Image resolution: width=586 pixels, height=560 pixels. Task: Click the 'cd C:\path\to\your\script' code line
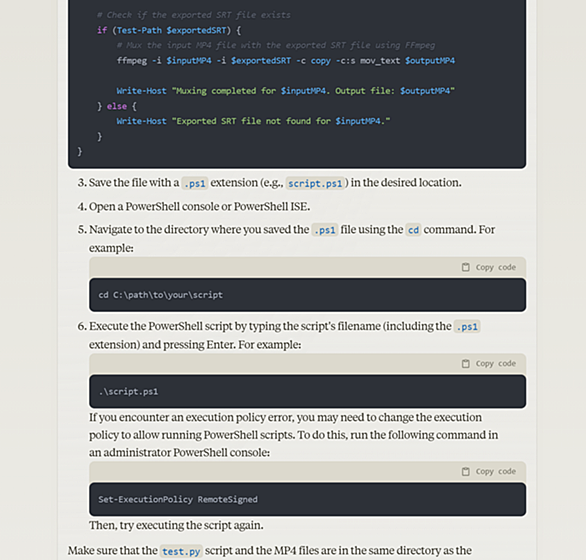pos(160,295)
